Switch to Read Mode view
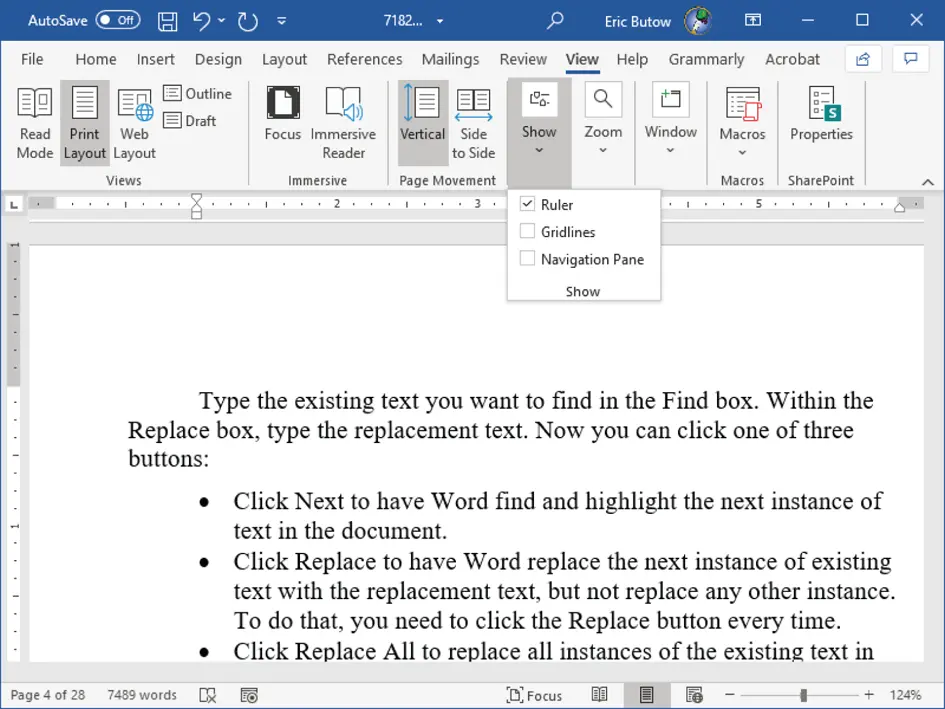 pos(34,122)
